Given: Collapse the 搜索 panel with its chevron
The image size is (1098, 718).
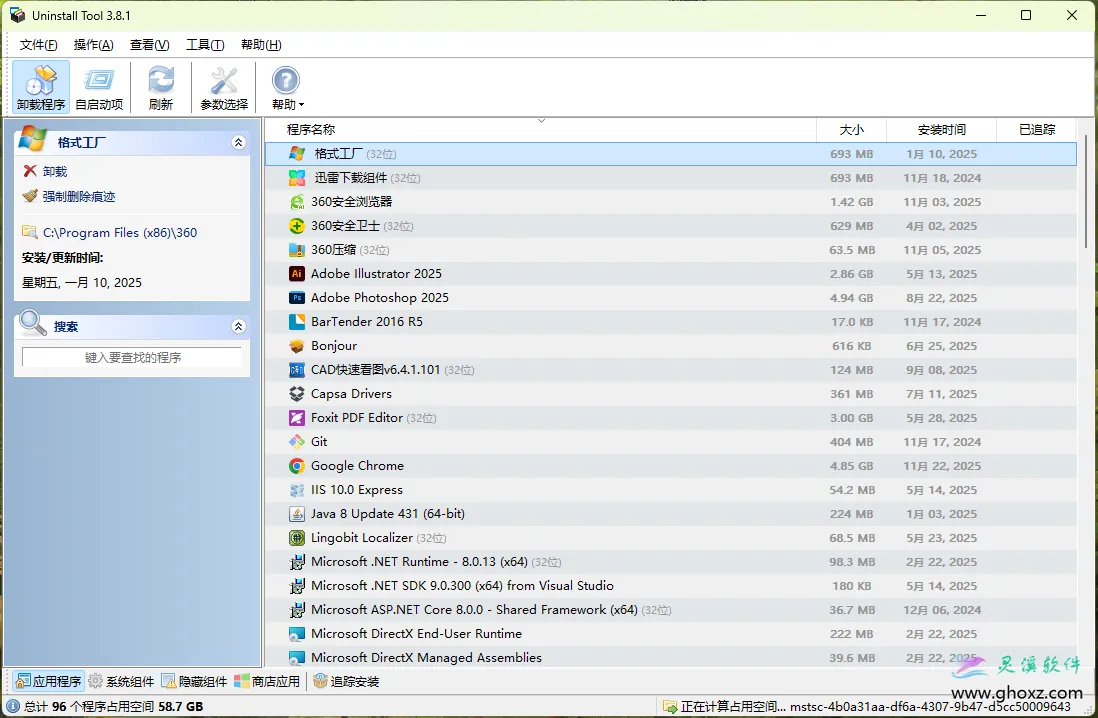Looking at the screenshot, I should [238, 325].
